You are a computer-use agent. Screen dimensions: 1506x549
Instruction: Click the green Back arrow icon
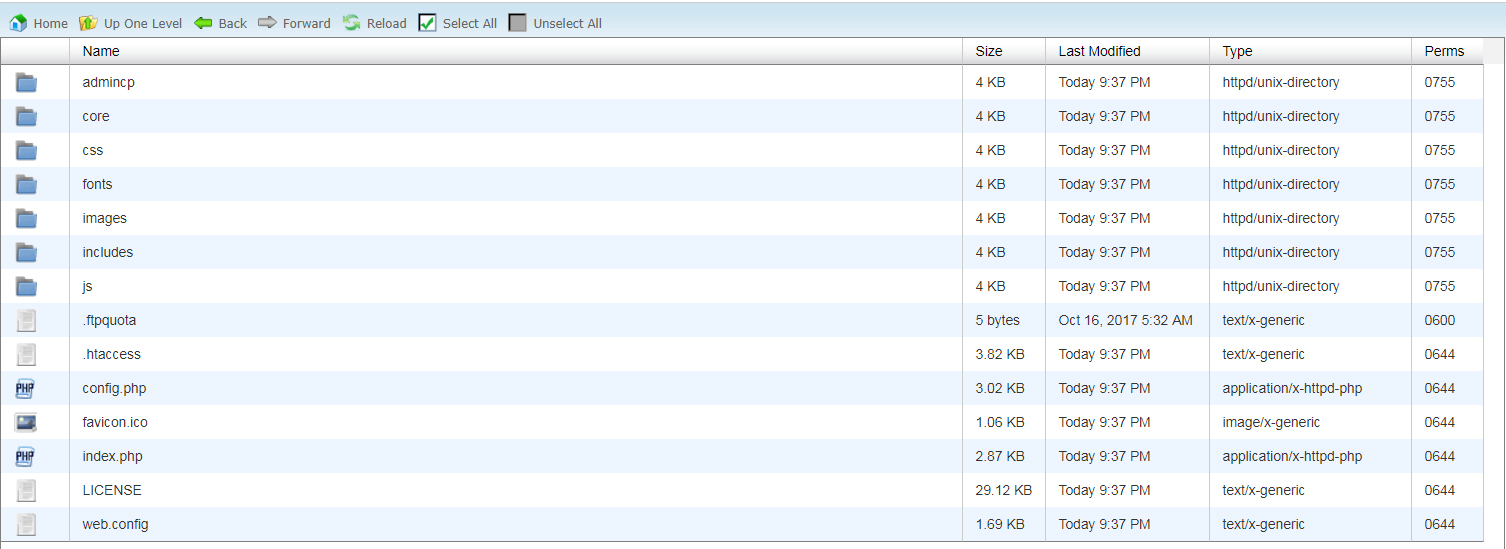[x=203, y=23]
